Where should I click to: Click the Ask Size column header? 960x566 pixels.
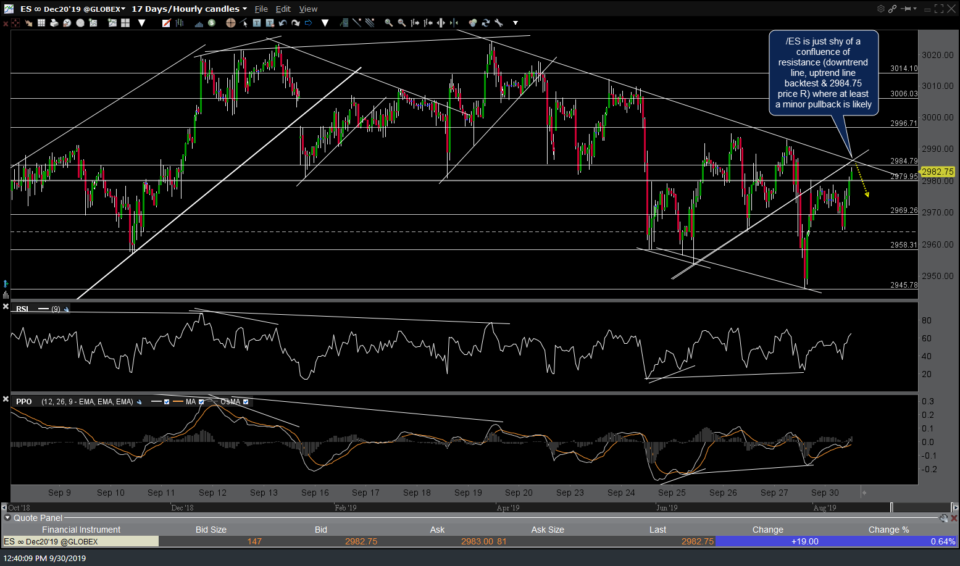coord(547,529)
